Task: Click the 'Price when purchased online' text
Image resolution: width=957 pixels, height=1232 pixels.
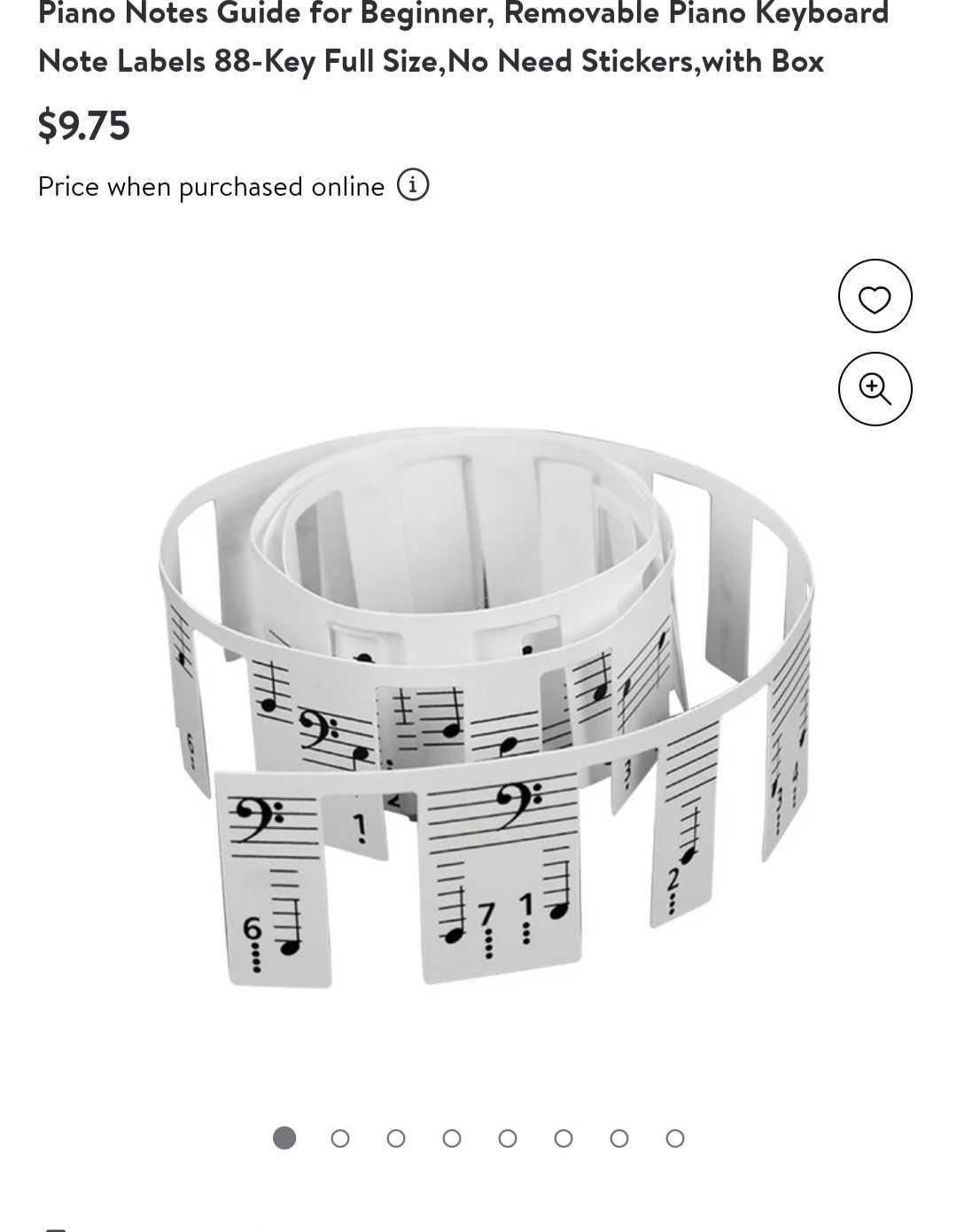Action: pyautogui.click(x=211, y=187)
